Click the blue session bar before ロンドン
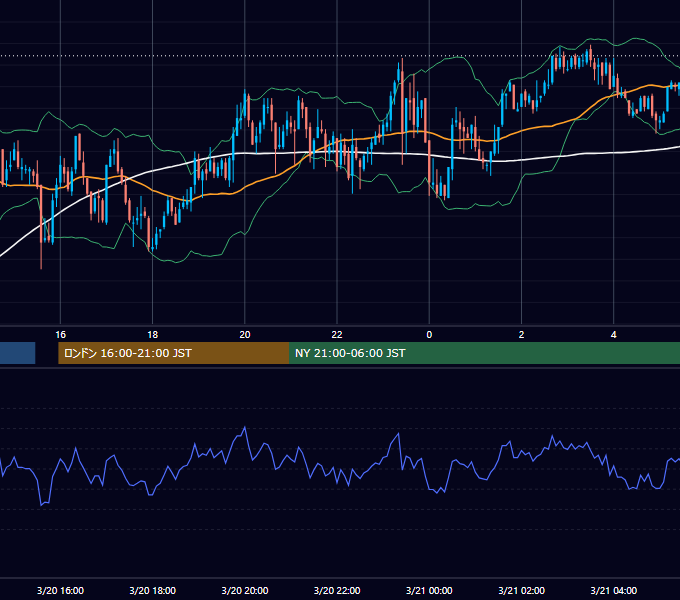Viewport: 680px width, 600px height. [17, 353]
